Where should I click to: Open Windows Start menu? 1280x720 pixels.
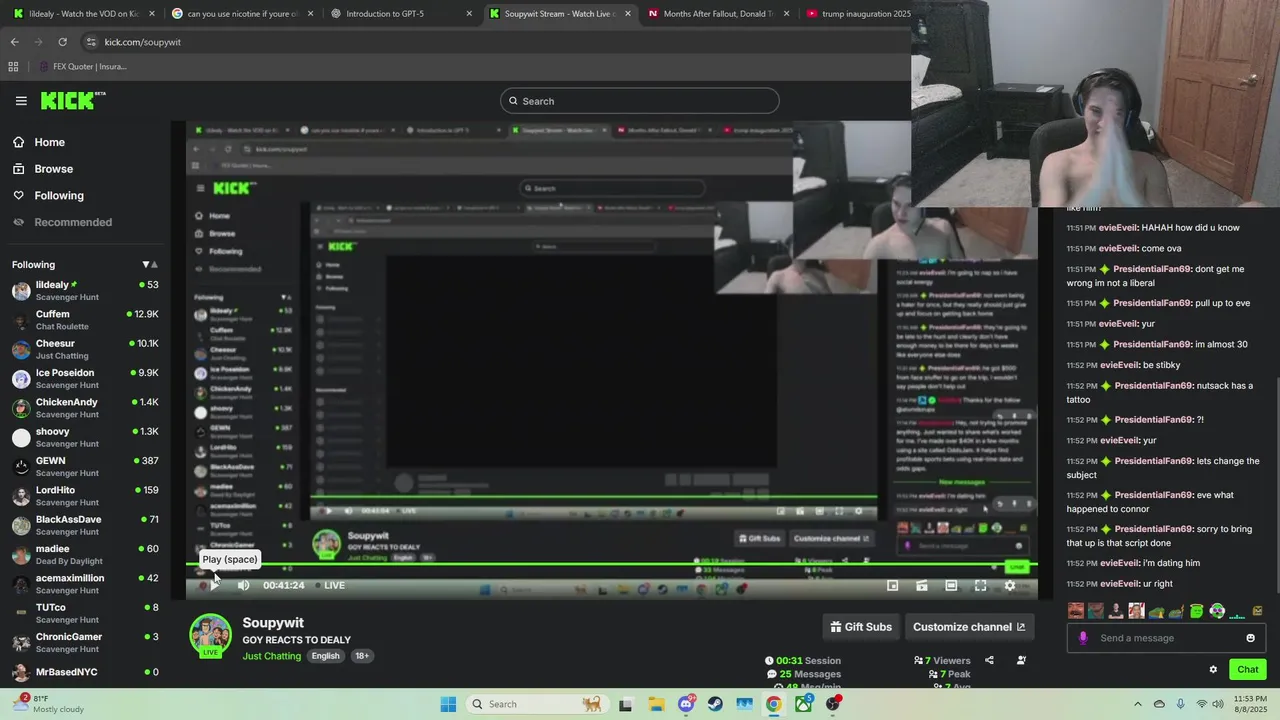pos(448,704)
